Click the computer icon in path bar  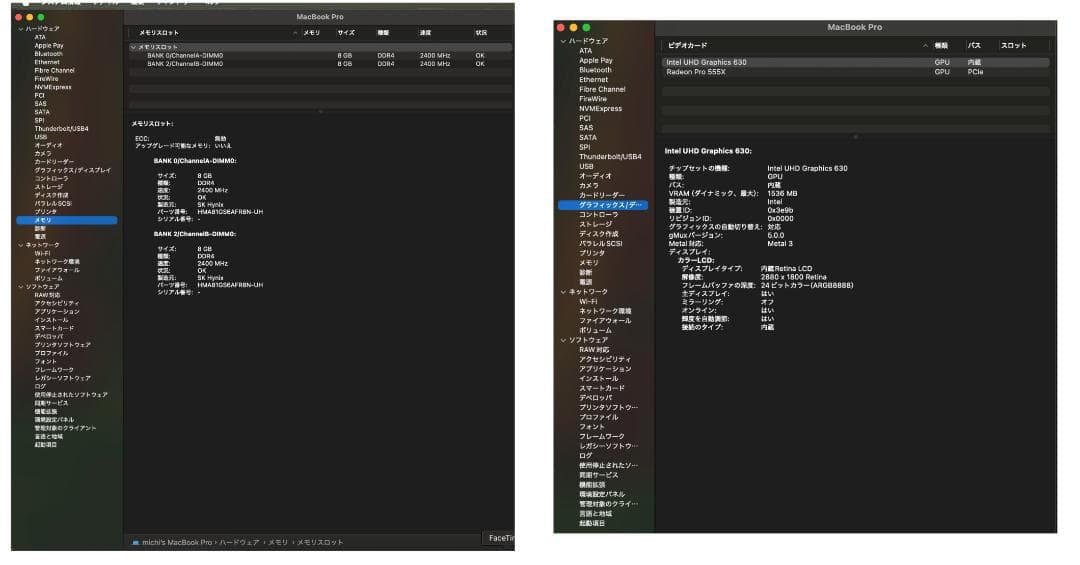tap(135, 543)
